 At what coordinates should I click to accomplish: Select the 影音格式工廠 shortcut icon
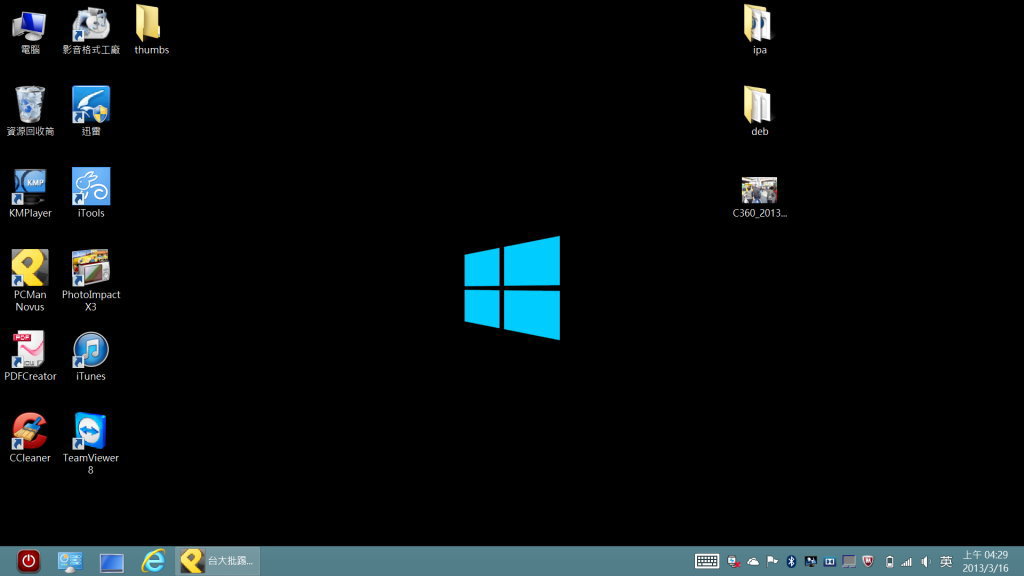click(x=91, y=31)
